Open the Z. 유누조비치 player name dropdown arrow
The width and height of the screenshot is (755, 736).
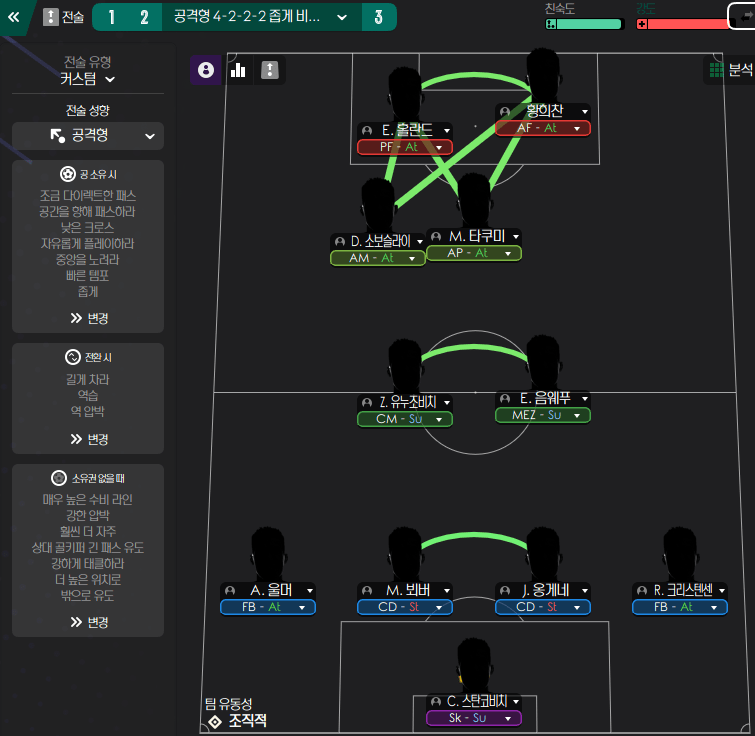447,402
